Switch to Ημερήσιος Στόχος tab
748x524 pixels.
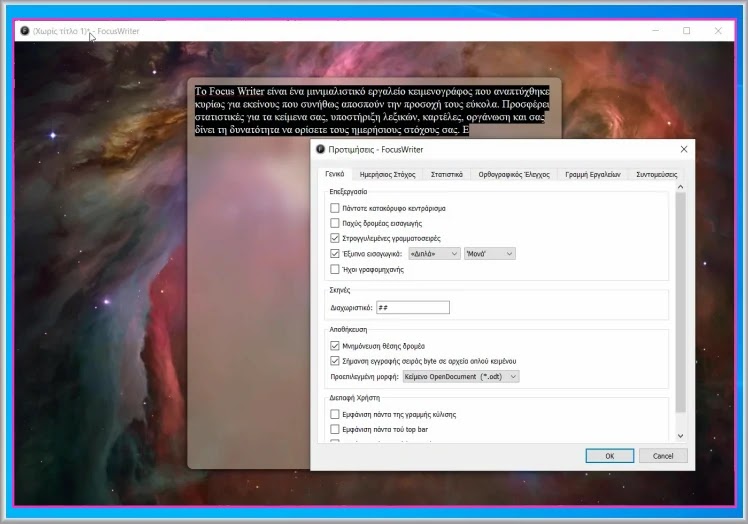tap(387, 175)
